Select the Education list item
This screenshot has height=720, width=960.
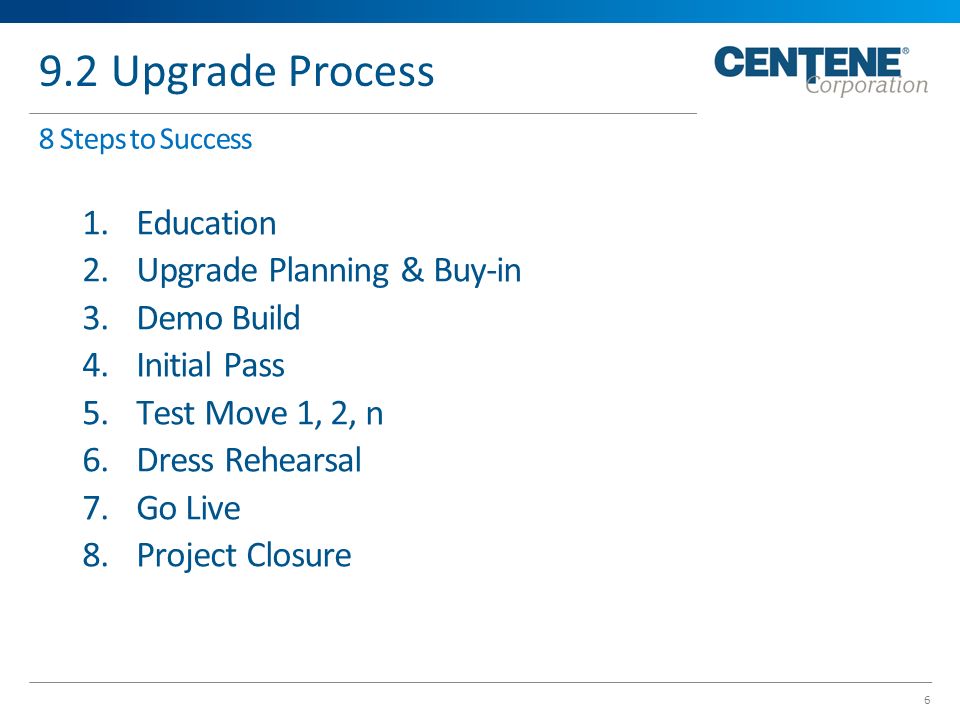click(x=206, y=223)
